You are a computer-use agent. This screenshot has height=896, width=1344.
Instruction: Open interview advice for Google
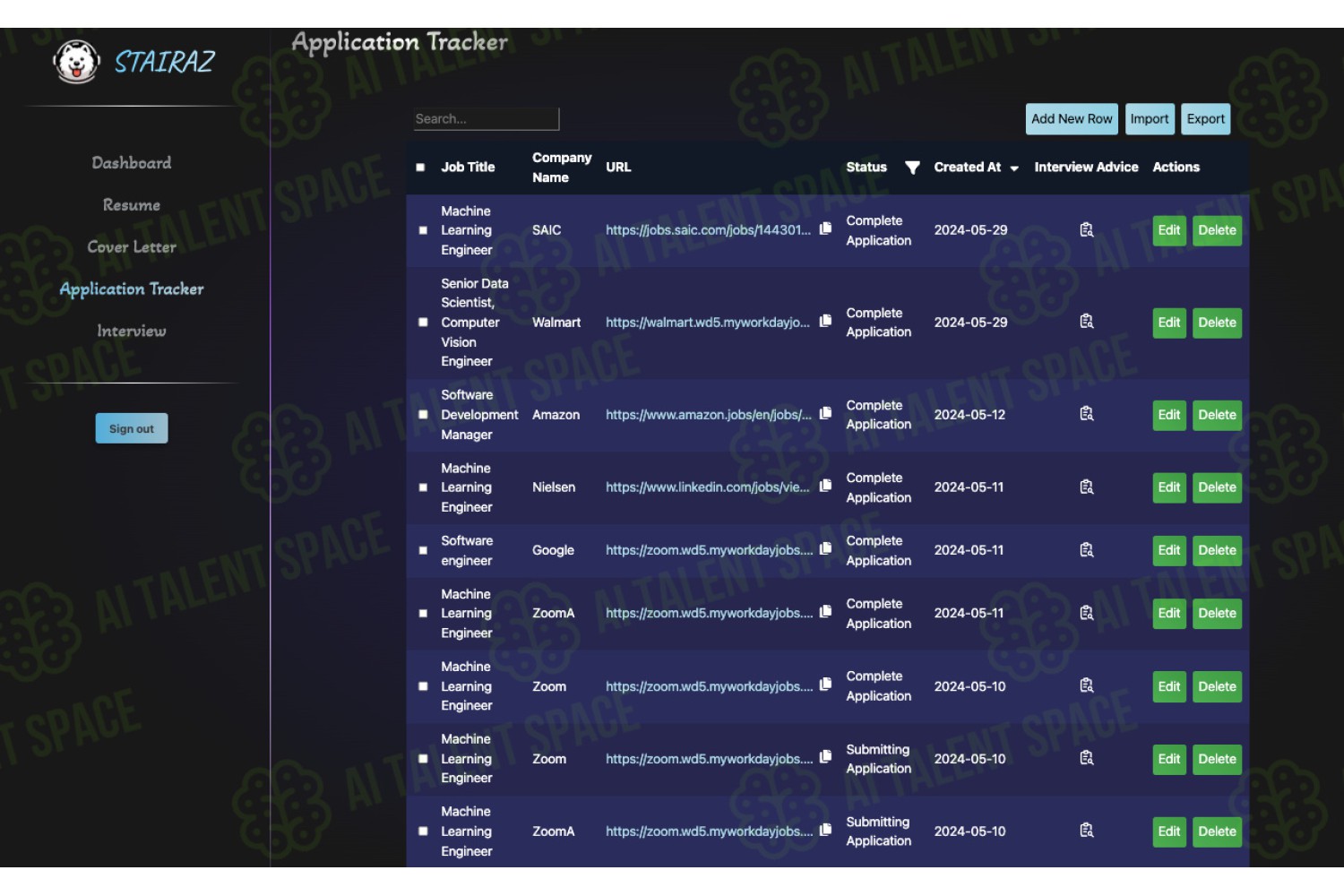[1087, 550]
